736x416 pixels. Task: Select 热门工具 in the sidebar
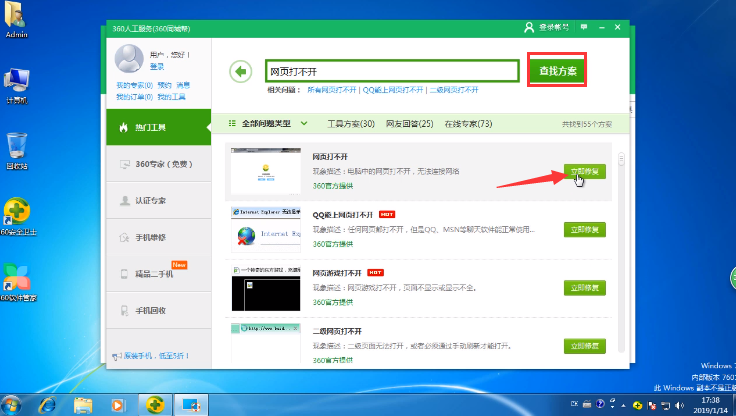(x=159, y=127)
